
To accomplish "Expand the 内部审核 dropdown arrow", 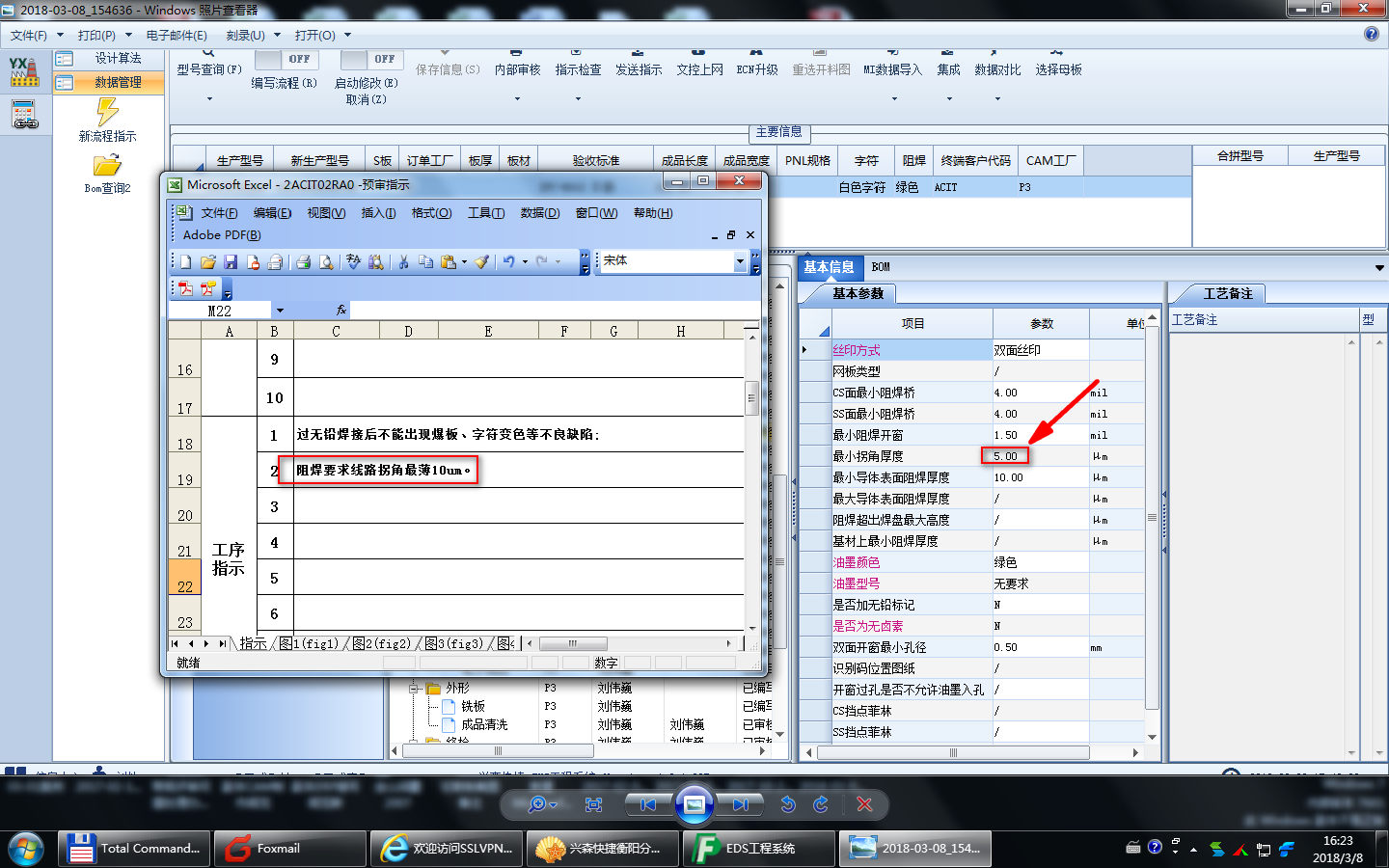I will [x=517, y=98].
